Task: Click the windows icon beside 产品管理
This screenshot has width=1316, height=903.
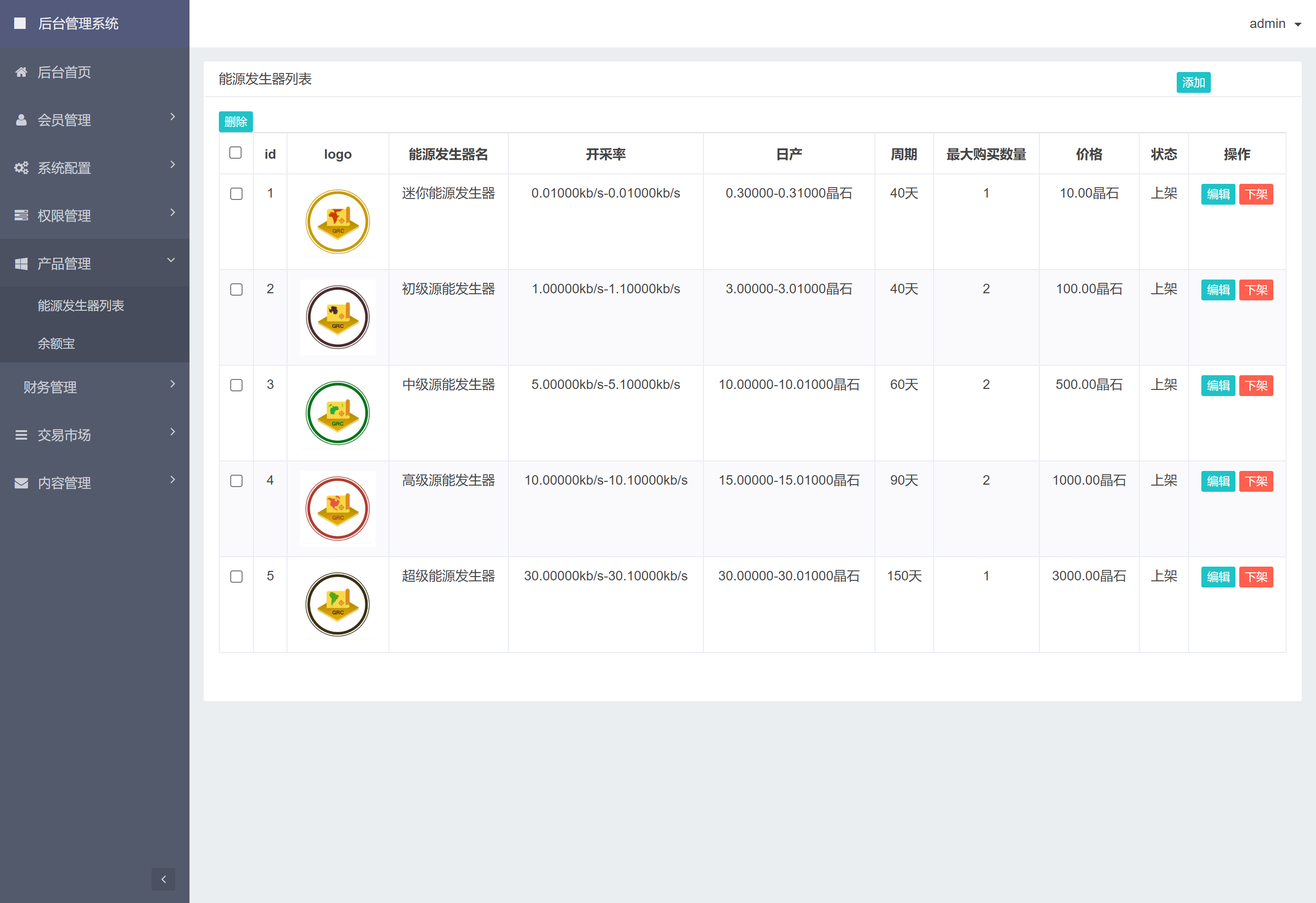Action: click(21, 263)
